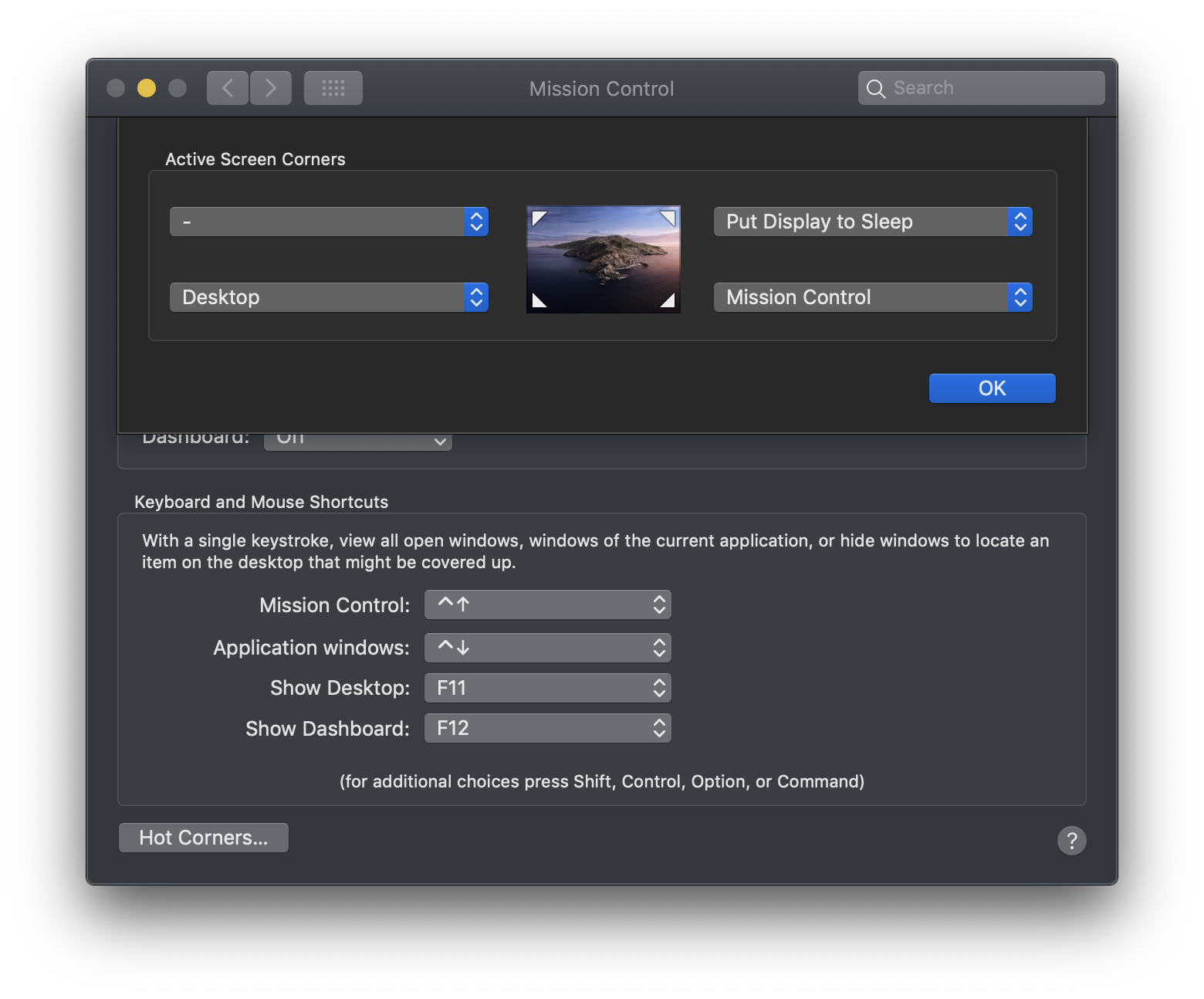Open the Put Display to Sleep dropdown
Image resolution: width=1204 pixels, height=999 pixels.
(x=872, y=222)
